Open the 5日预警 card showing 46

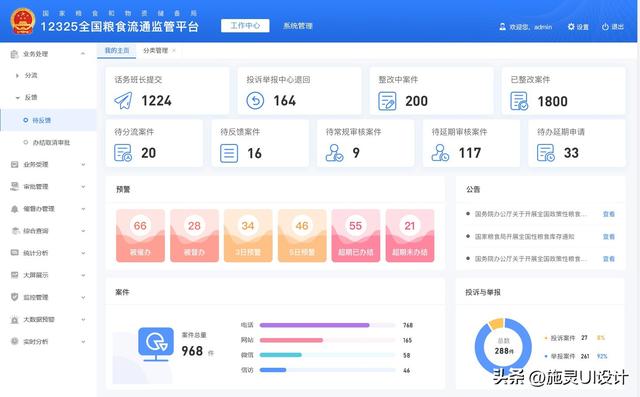click(302, 235)
